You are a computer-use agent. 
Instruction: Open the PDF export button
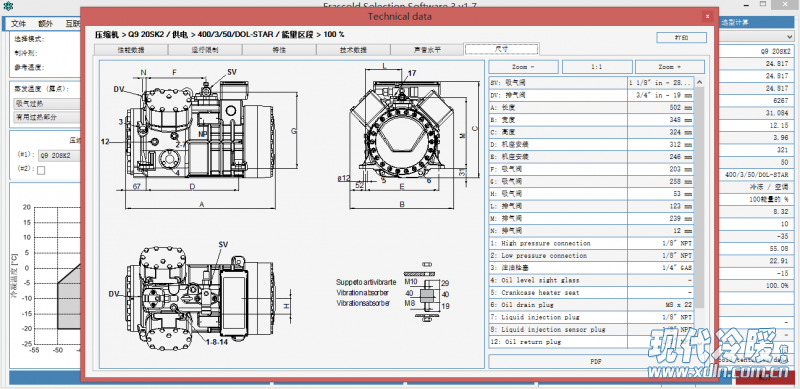[595, 361]
